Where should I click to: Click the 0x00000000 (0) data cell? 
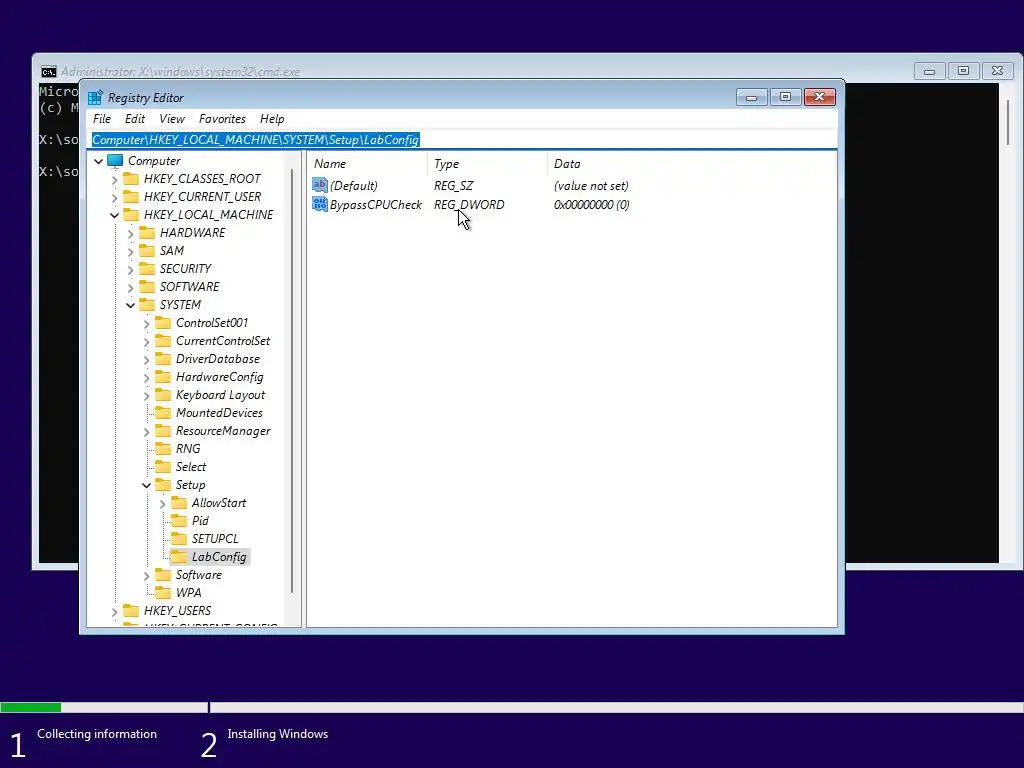(x=592, y=204)
